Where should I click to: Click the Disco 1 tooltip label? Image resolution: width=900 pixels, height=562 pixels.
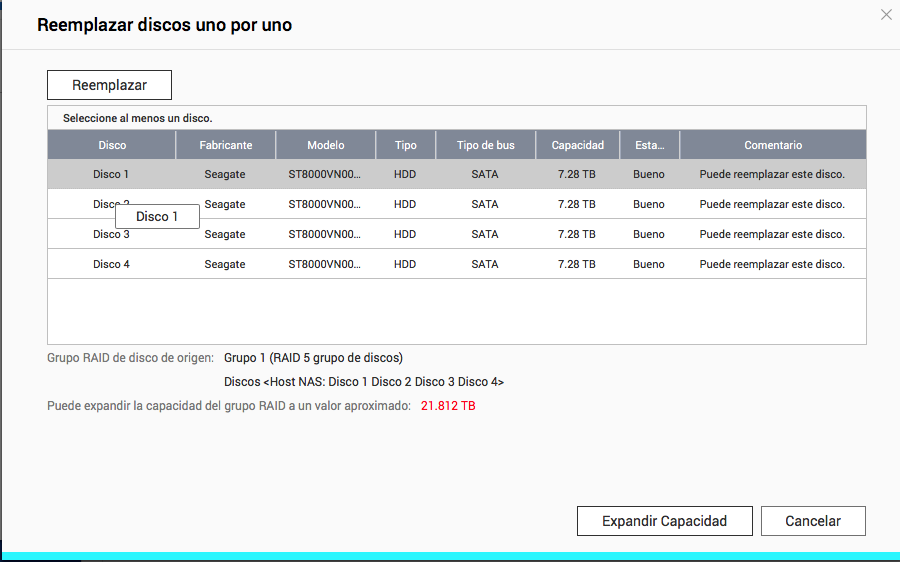click(x=157, y=216)
